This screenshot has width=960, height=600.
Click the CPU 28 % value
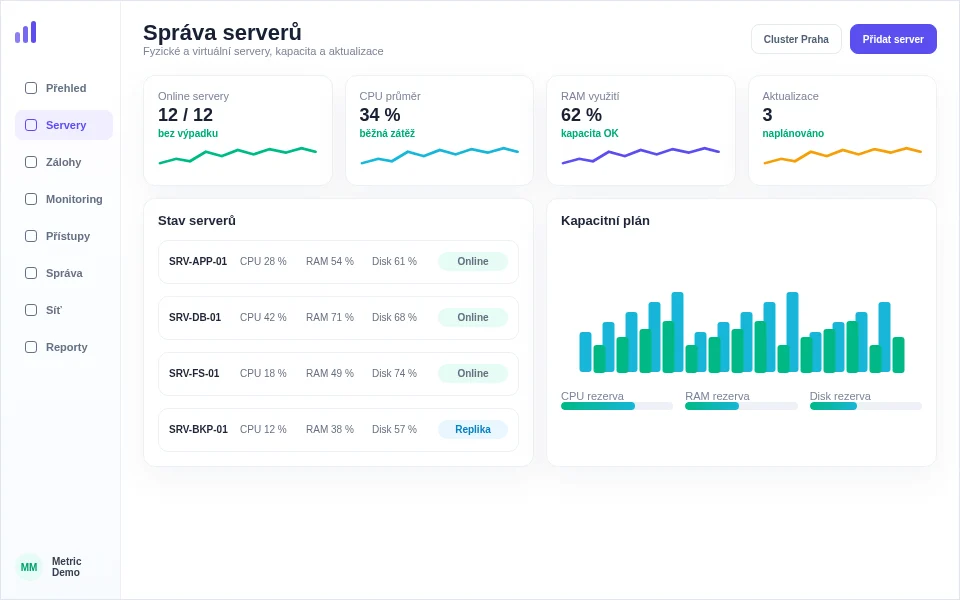click(263, 261)
